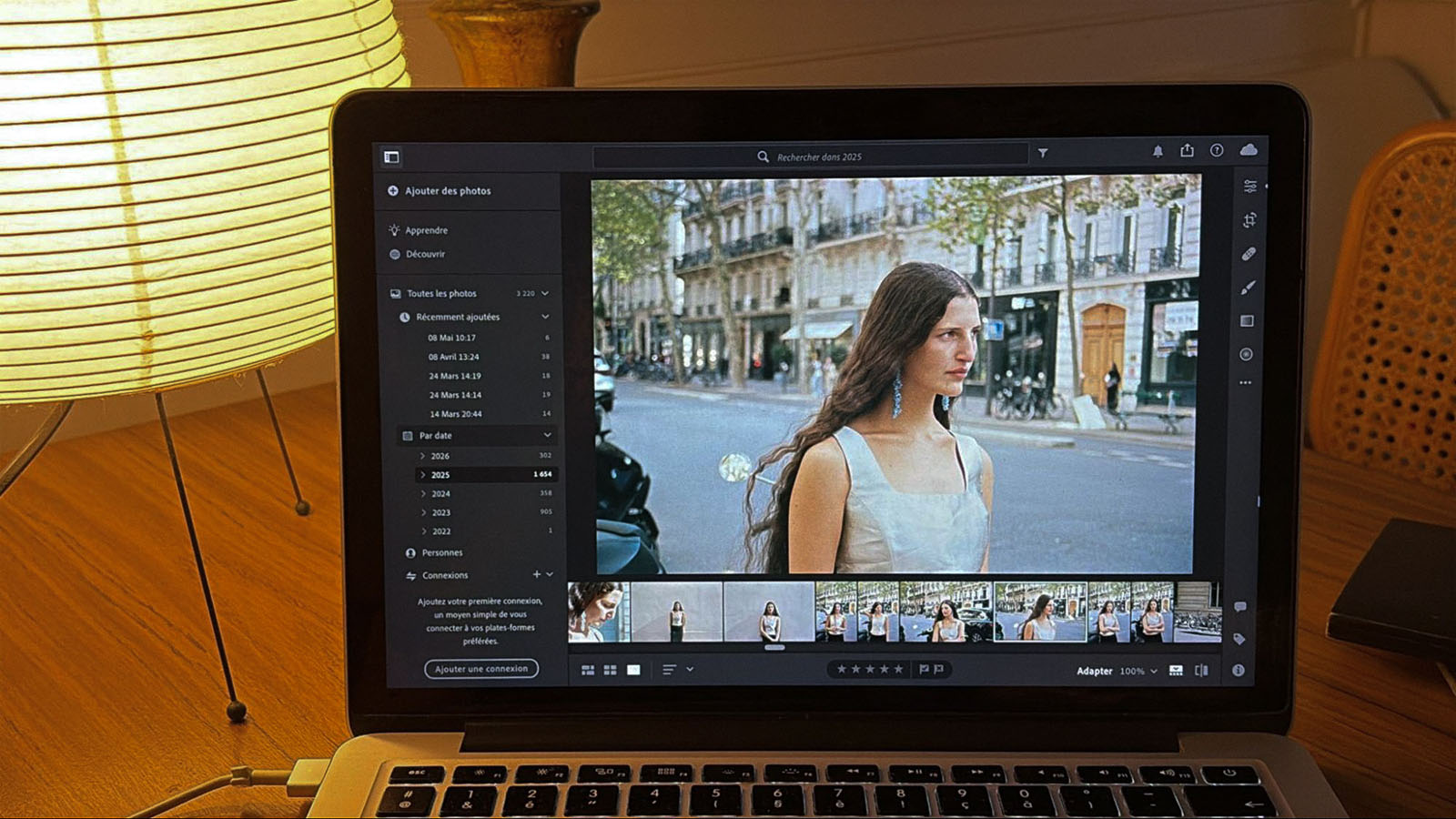Select the Radial gradient tool
This screenshot has height=819, width=1456.
point(1246,354)
